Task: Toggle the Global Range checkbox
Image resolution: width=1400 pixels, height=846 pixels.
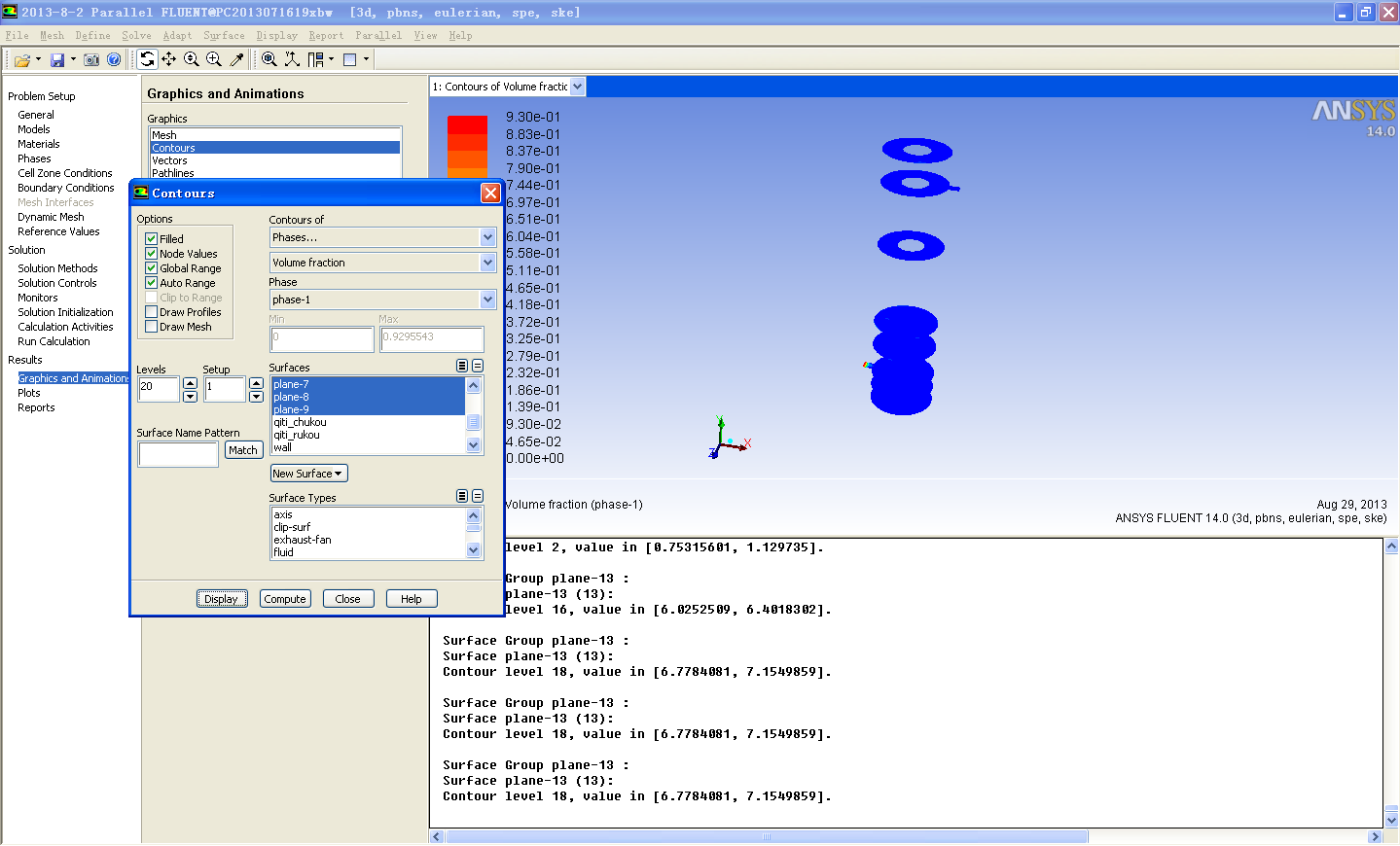Action: pos(152,268)
